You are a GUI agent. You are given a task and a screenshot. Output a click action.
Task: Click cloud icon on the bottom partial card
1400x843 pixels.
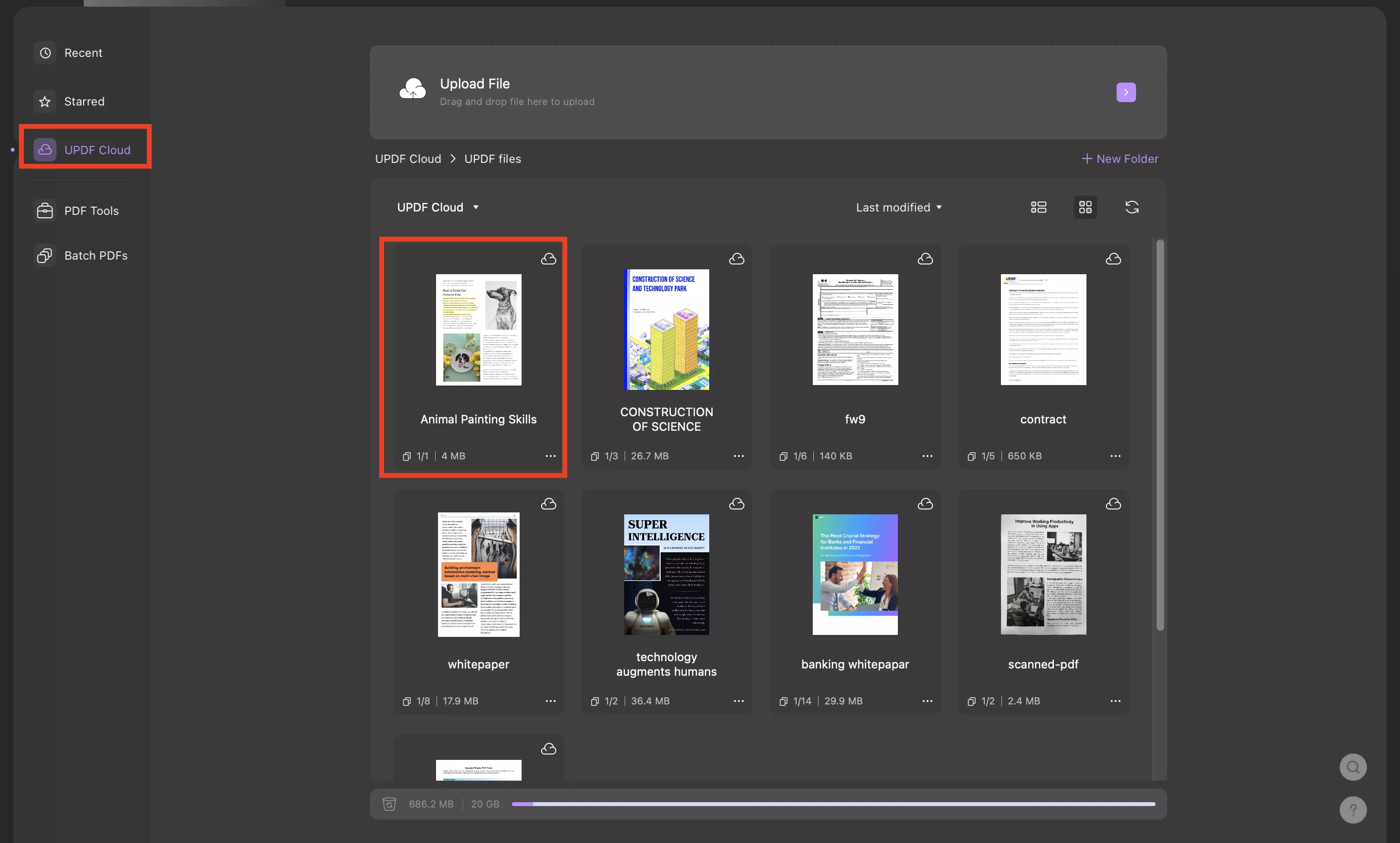pos(548,749)
